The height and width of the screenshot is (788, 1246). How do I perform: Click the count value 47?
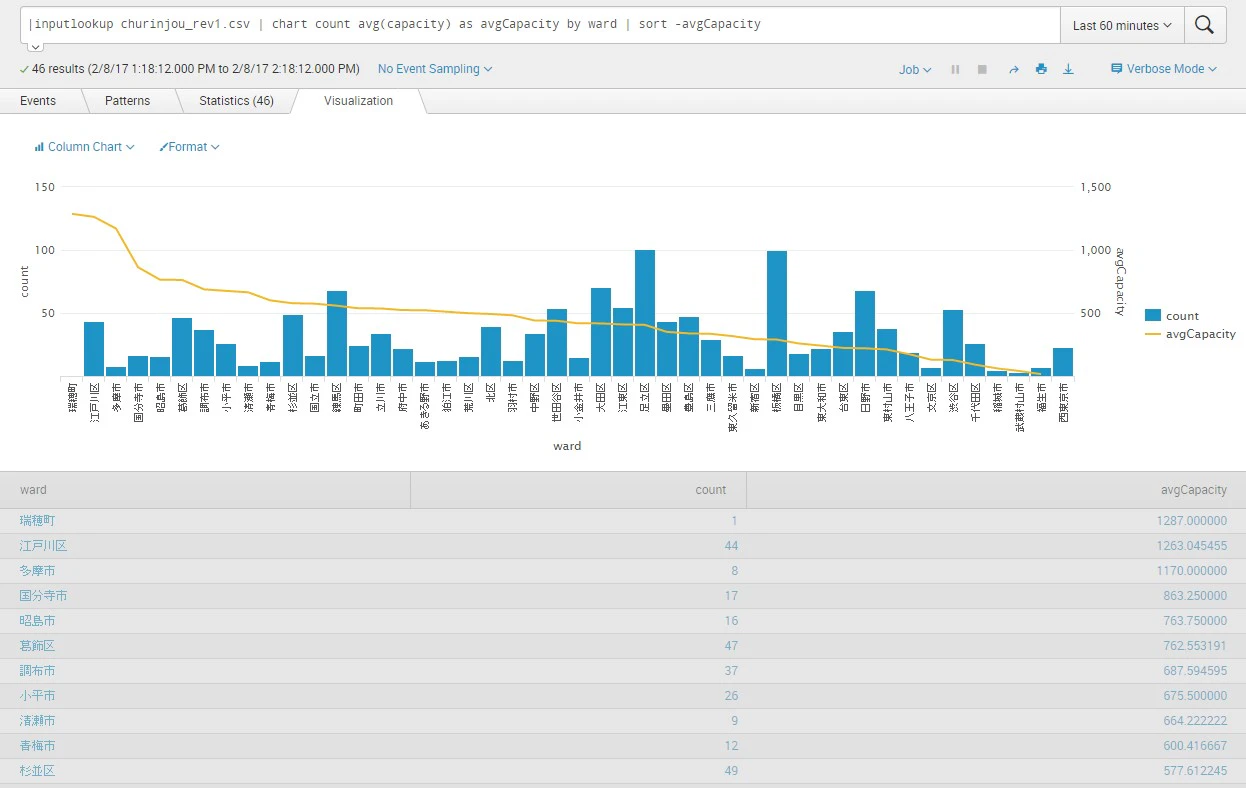click(732, 646)
